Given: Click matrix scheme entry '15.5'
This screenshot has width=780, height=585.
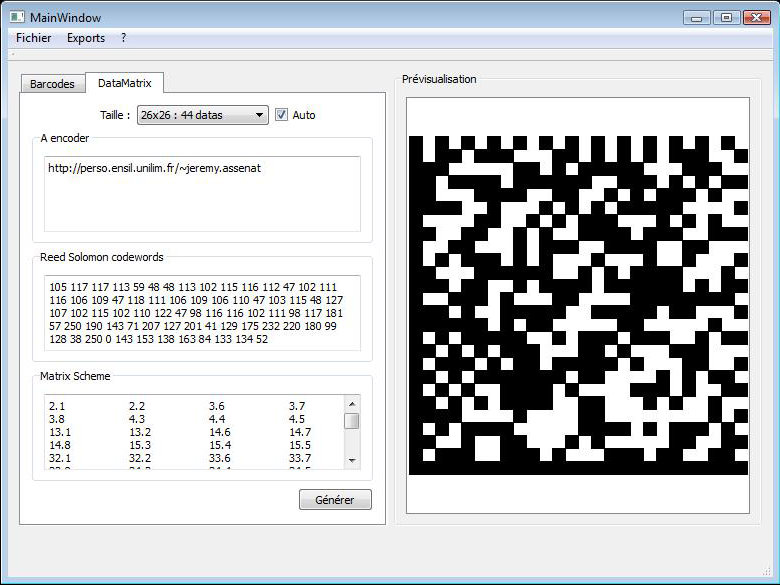Looking at the screenshot, I should point(300,445).
